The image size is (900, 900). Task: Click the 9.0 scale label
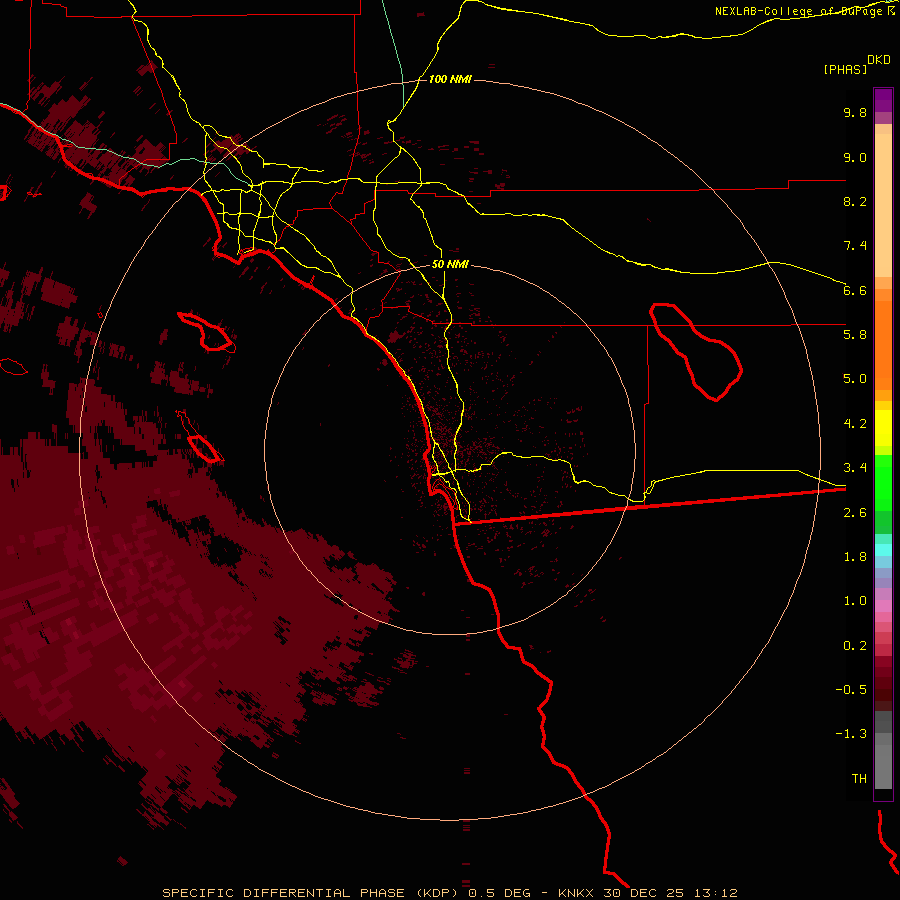tap(855, 157)
